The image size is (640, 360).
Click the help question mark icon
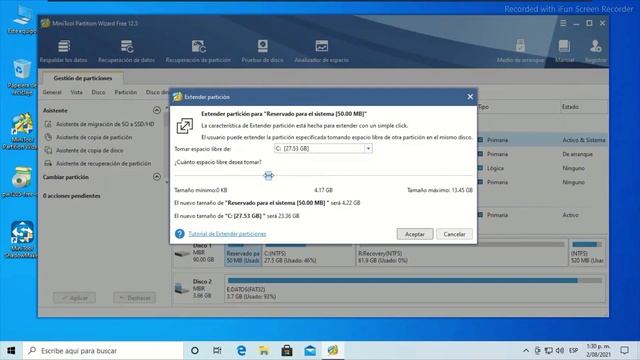pos(180,233)
